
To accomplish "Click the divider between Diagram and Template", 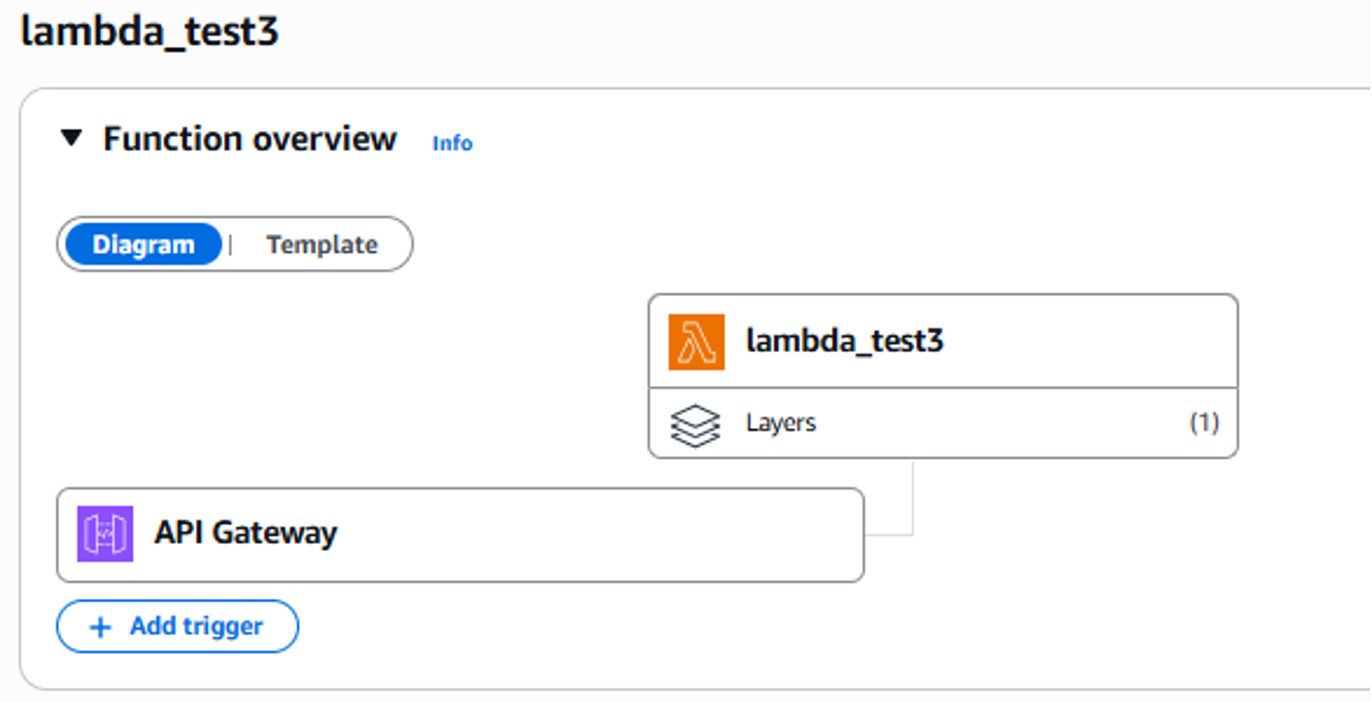I will tap(231, 245).
